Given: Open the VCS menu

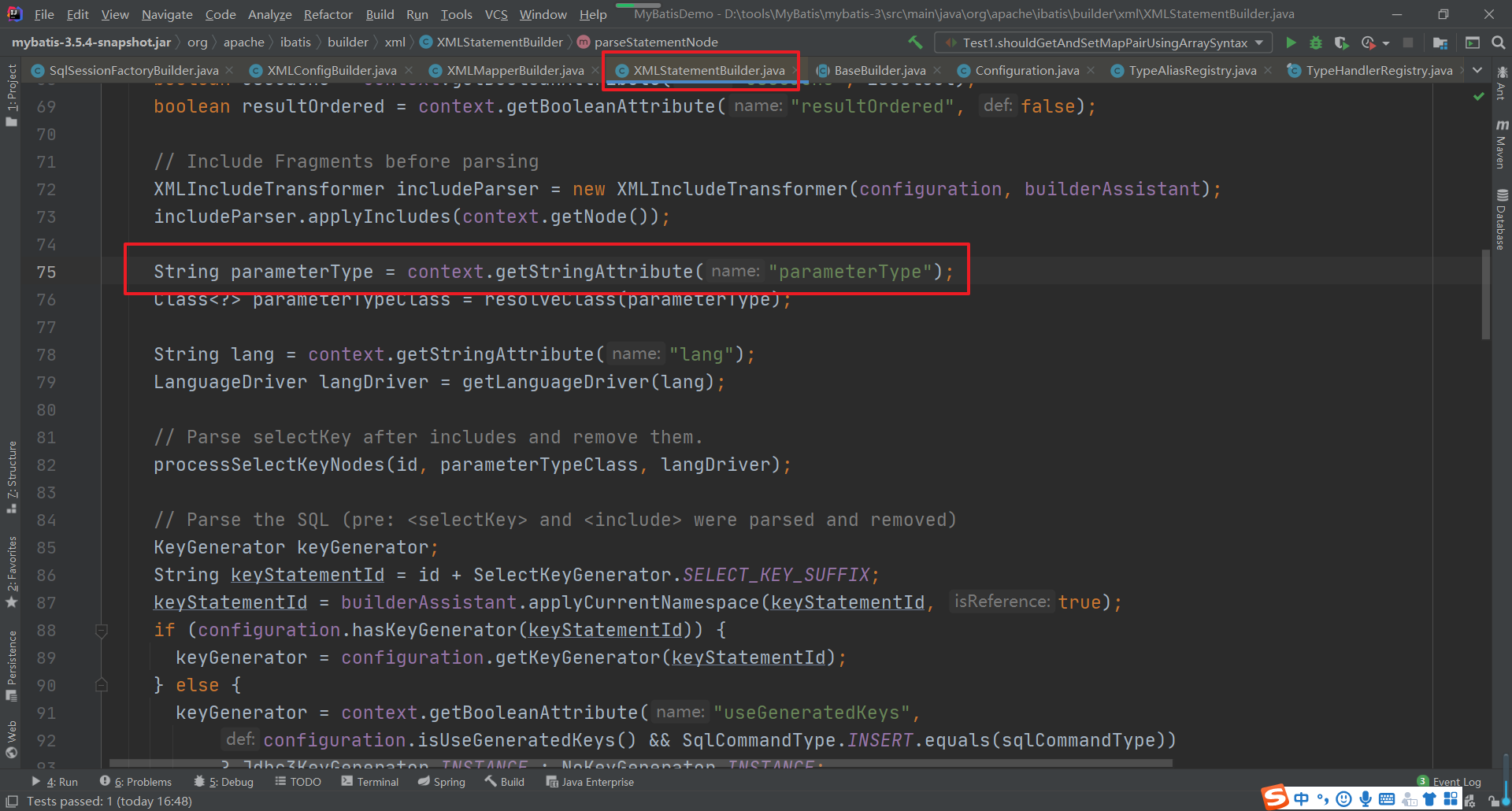Looking at the screenshot, I should click(496, 14).
